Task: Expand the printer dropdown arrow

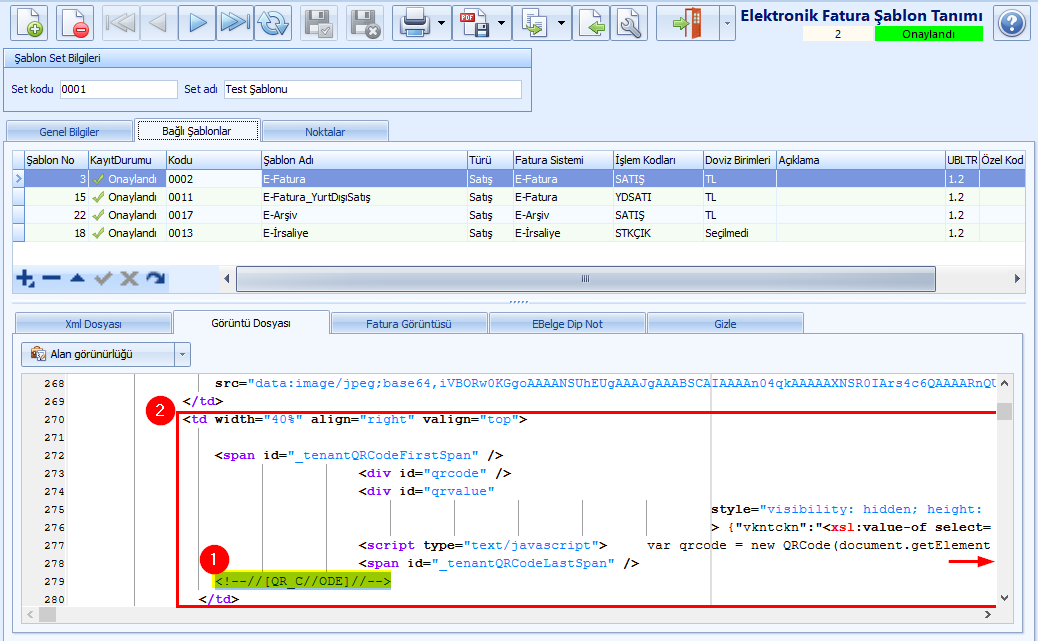Action: pyautogui.click(x=442, y=23)
